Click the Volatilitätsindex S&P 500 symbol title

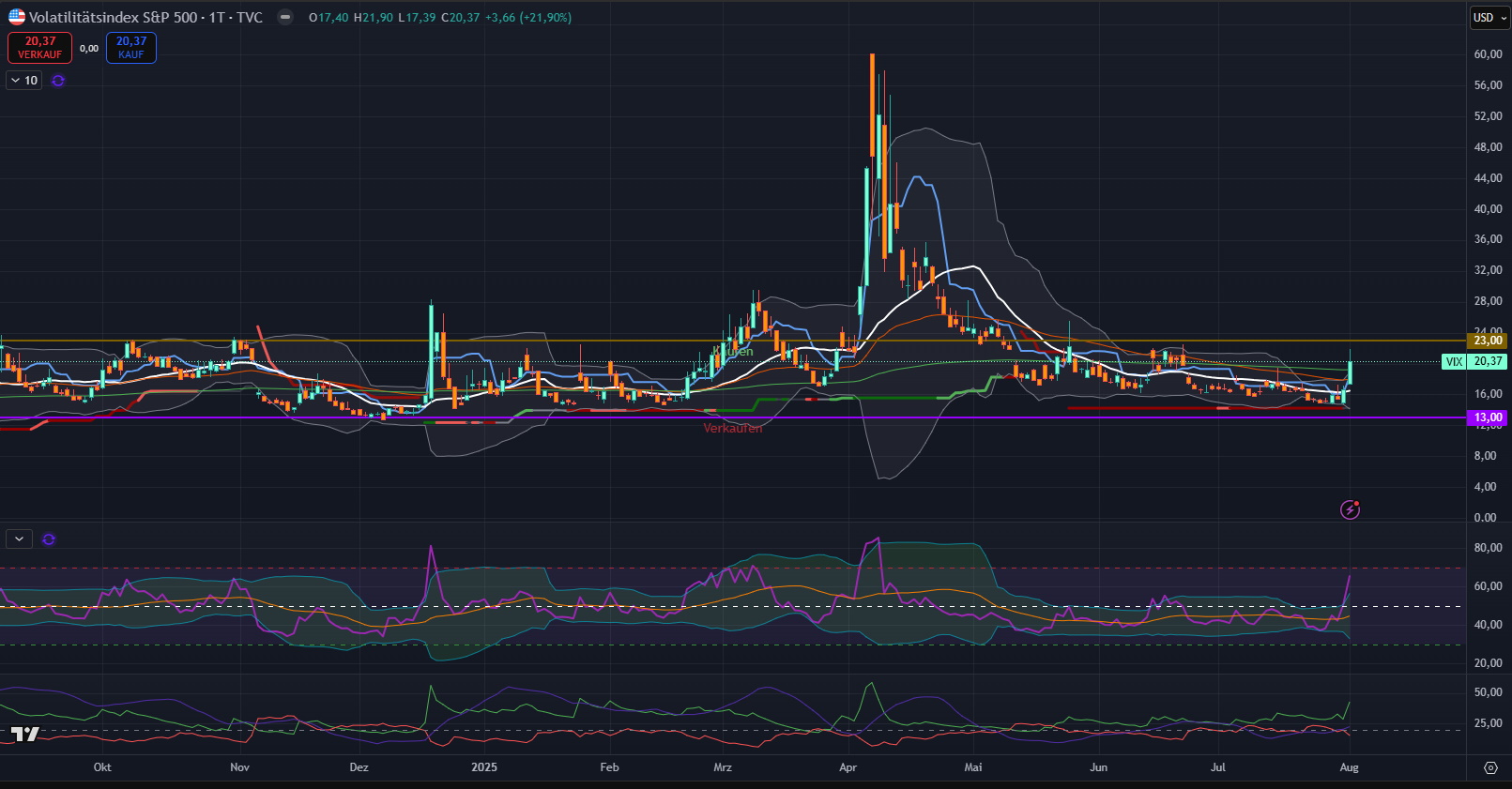(113, 17)
